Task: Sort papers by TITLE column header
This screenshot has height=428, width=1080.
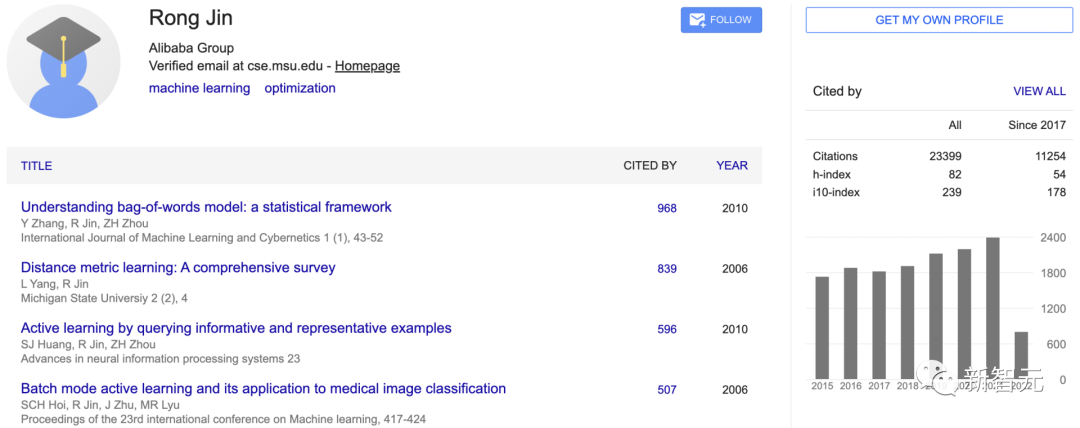Action: point(36,166)
